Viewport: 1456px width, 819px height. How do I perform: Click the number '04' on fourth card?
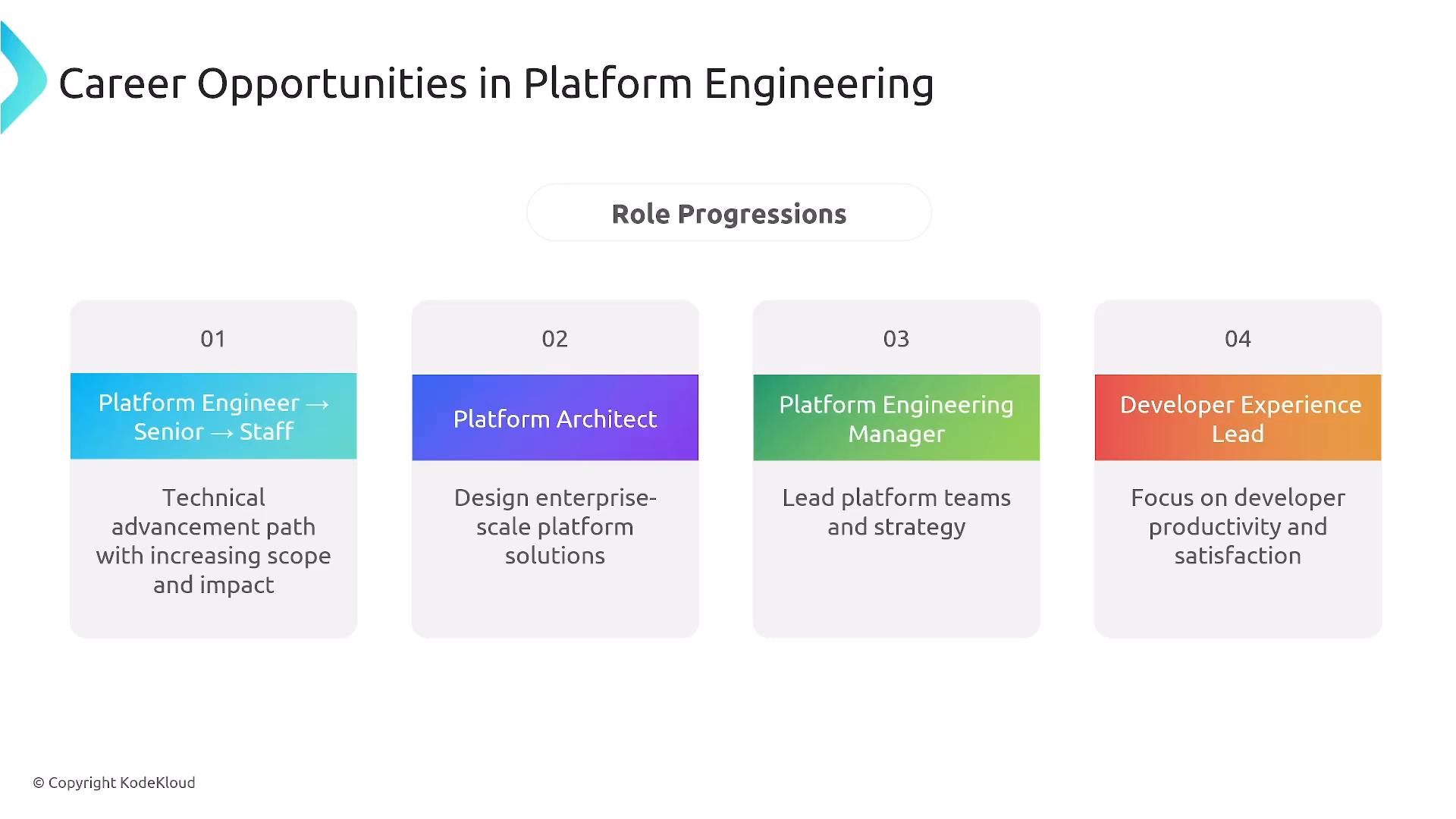(x=1238, y=339)
